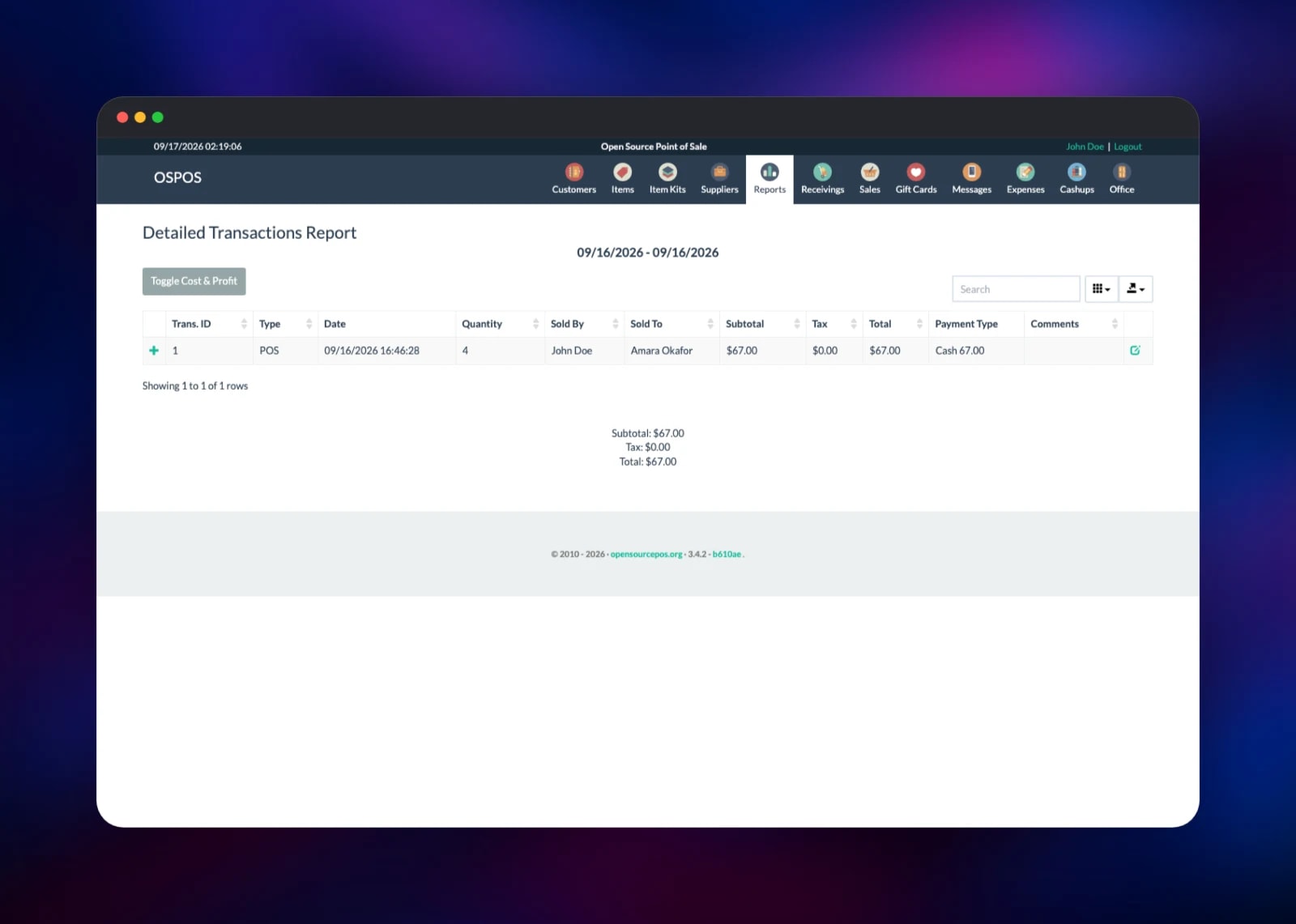Open the Item Kits module icon
Viewport: 1296px width, 924px height.
coord(667,179)
